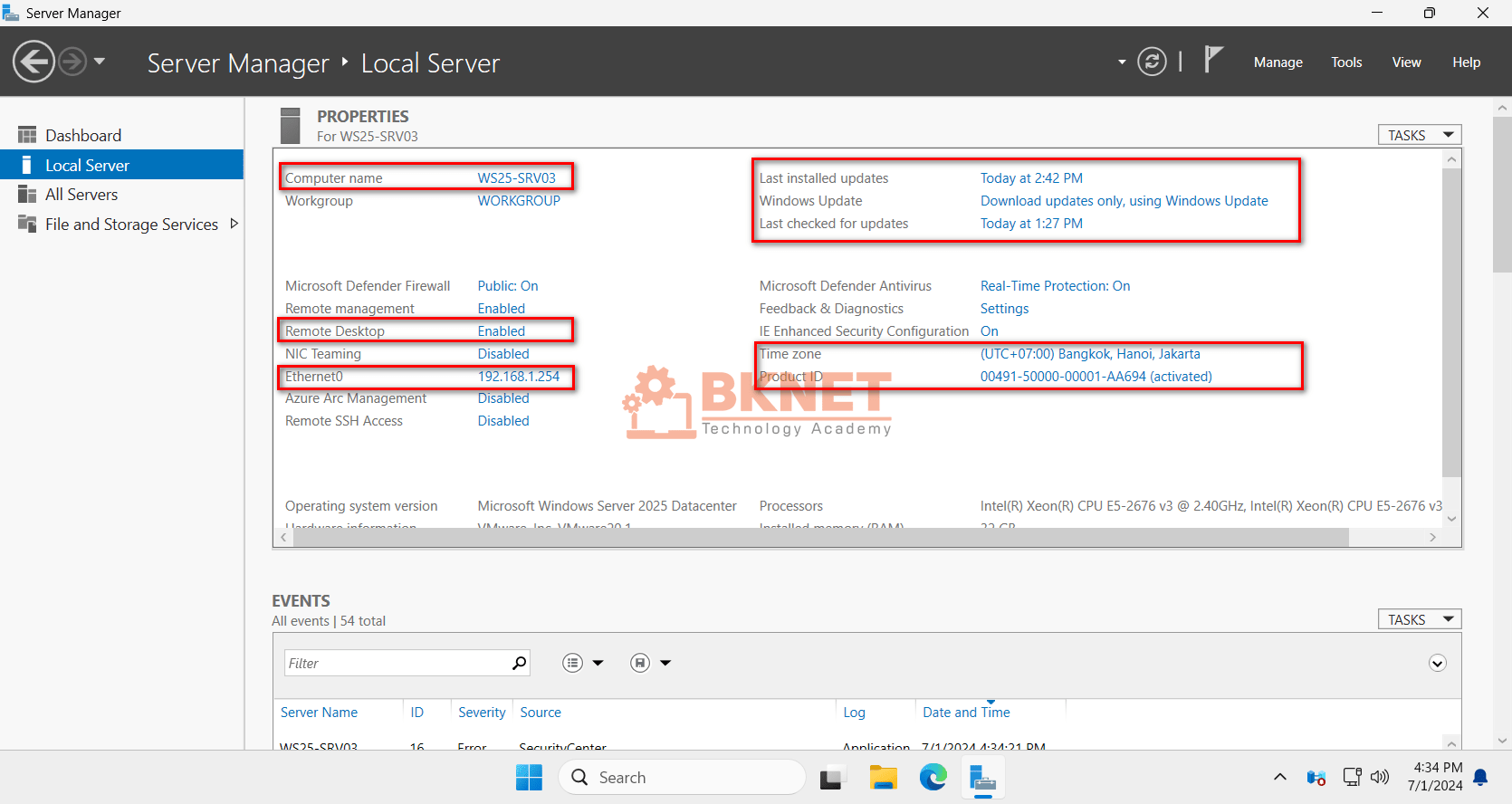Click Remote management Enabled link
1512x804 pixels.
point(502,309)
